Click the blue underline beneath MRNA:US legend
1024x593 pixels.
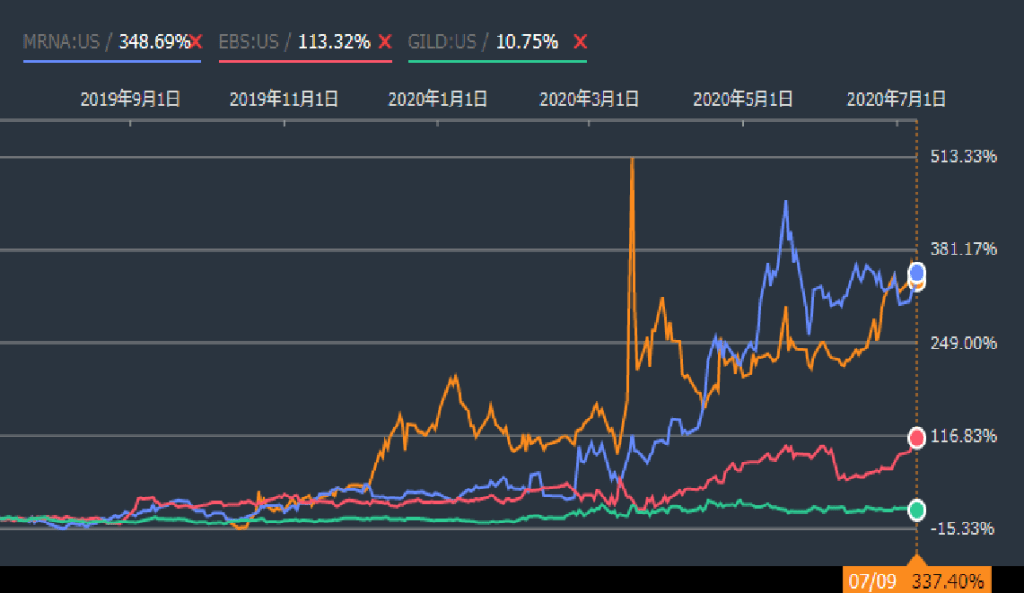point(112,61)
